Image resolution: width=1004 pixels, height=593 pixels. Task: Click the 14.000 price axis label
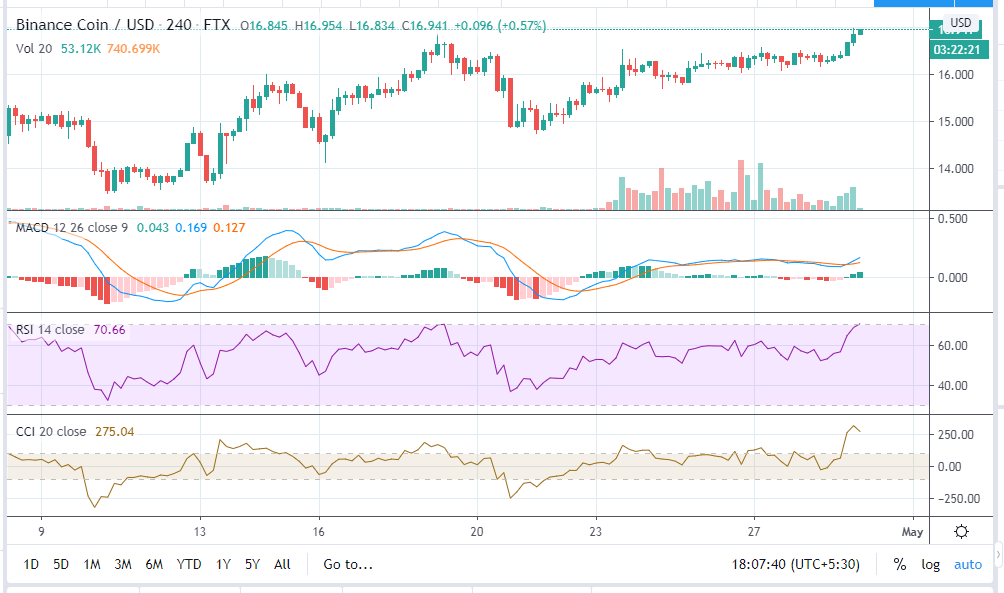(x=955, y=169)
